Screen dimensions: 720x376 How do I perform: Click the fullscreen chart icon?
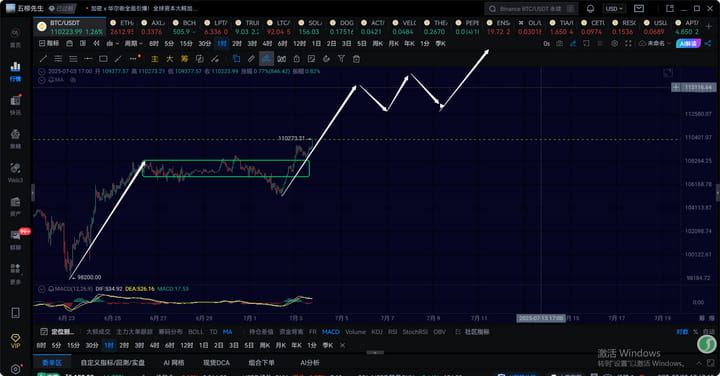click(628, 44)
